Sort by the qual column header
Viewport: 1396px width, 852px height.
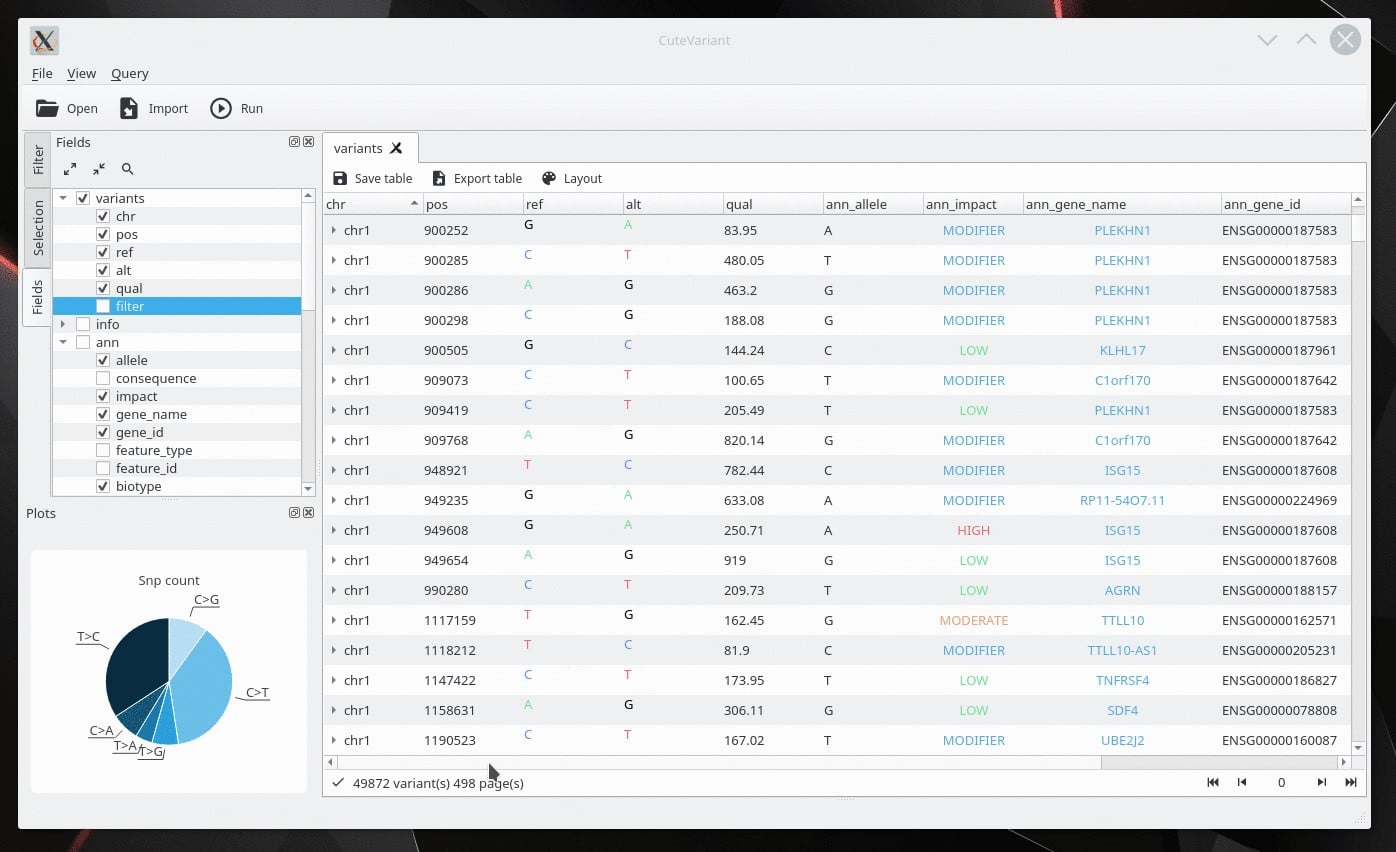pyautogui.click(x=772, y=204)
